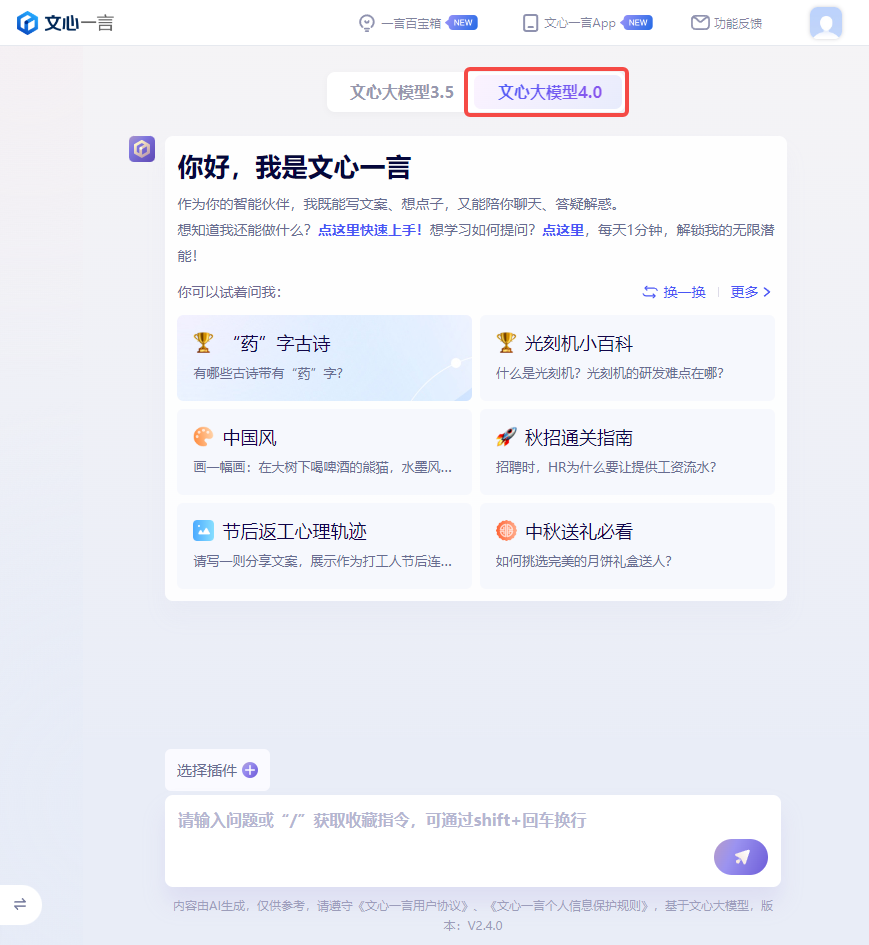This screenshot has width=869, height=945.
Task: Select the 文心大模型4.0 tab
Action: (549, 92)
